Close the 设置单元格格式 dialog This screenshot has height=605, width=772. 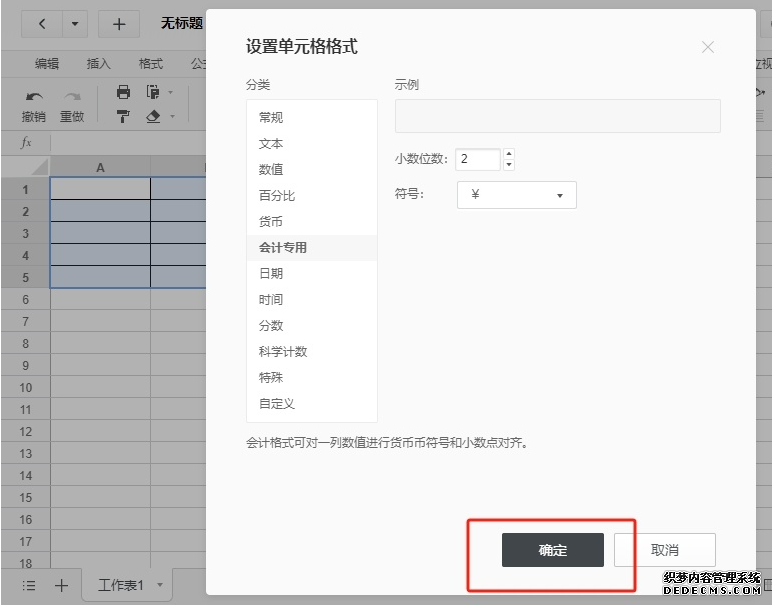click(708, 47)
